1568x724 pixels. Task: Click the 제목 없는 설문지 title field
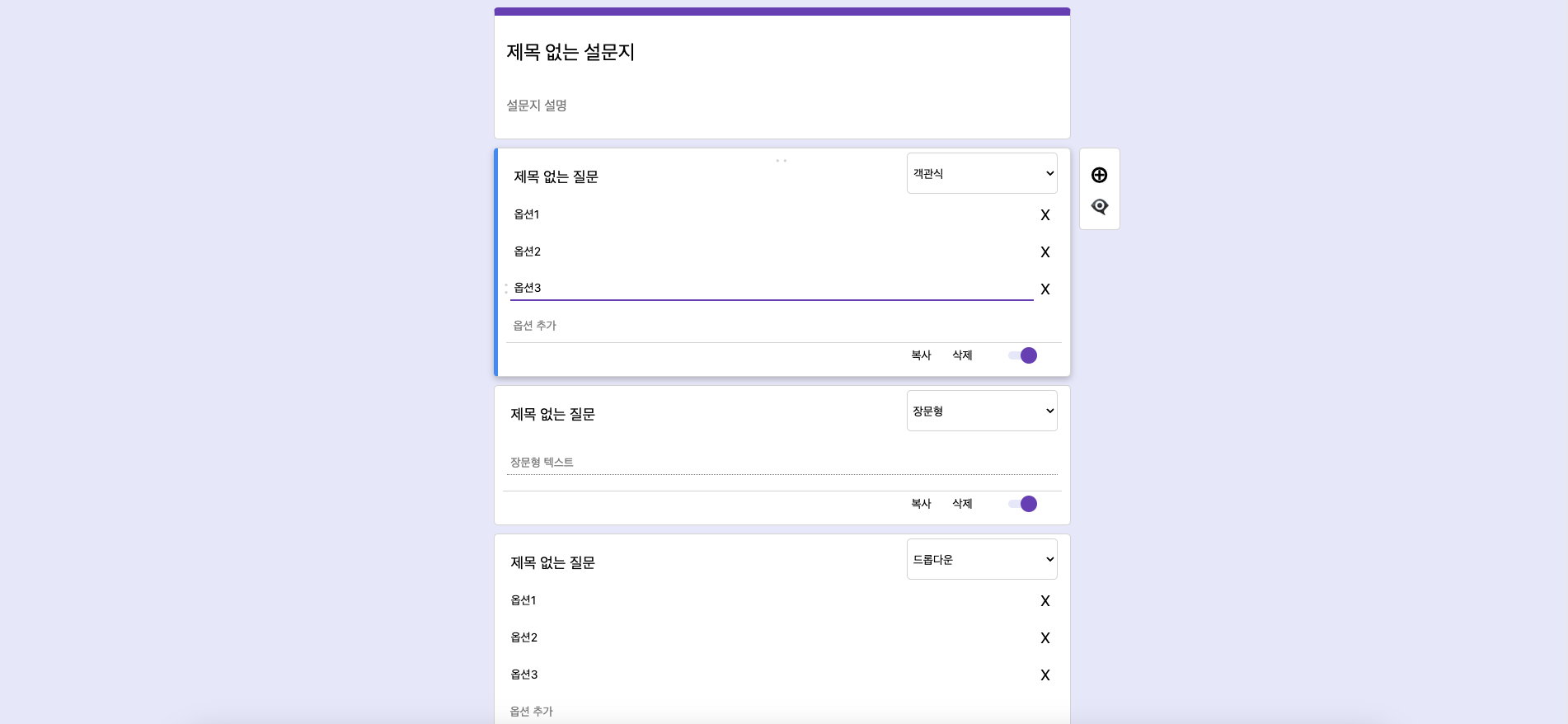pos(569,52)
